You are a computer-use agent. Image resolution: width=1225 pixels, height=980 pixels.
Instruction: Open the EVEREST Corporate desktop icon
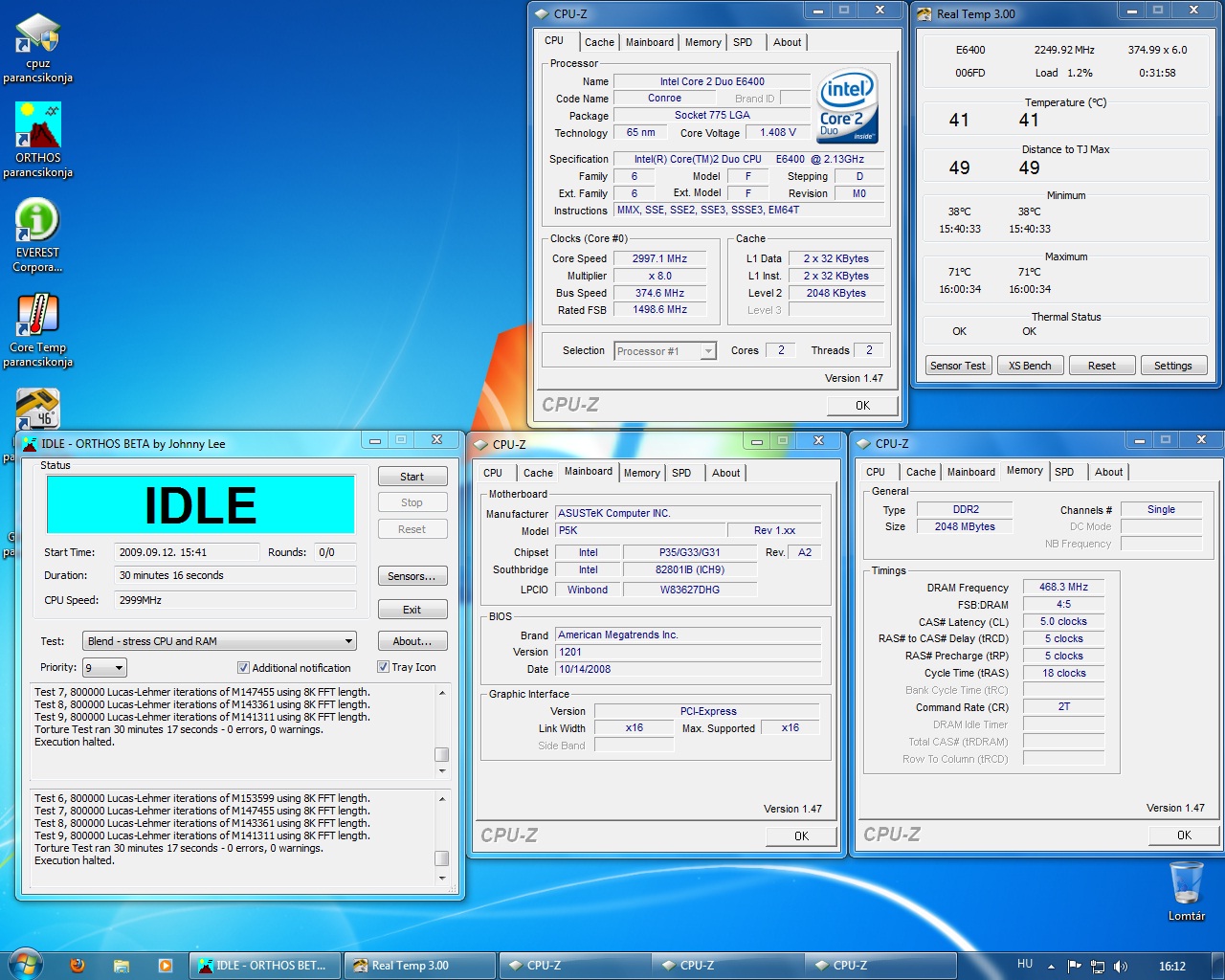tap(38, 235)
